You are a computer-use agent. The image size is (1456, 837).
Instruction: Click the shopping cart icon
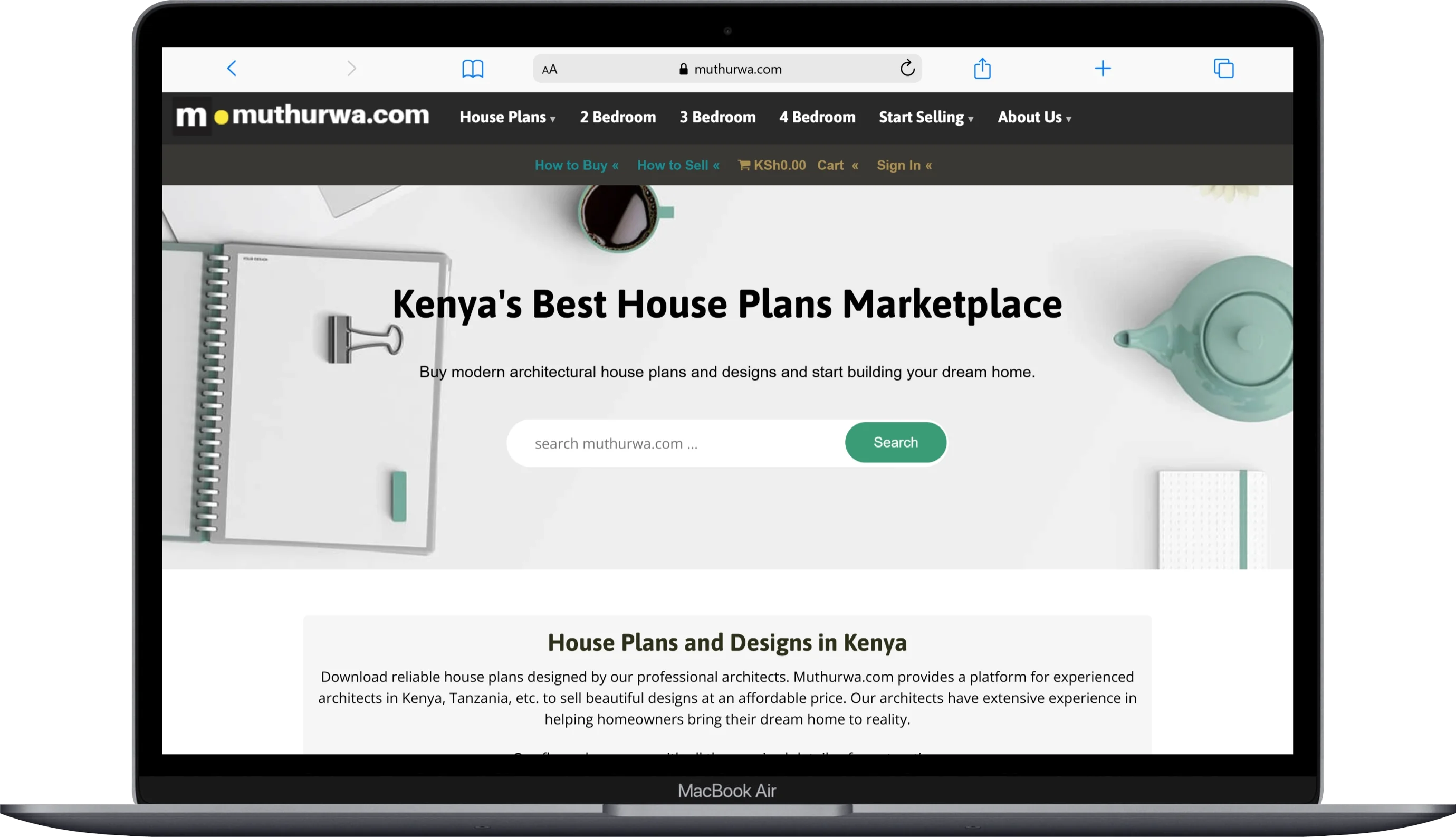744,166
